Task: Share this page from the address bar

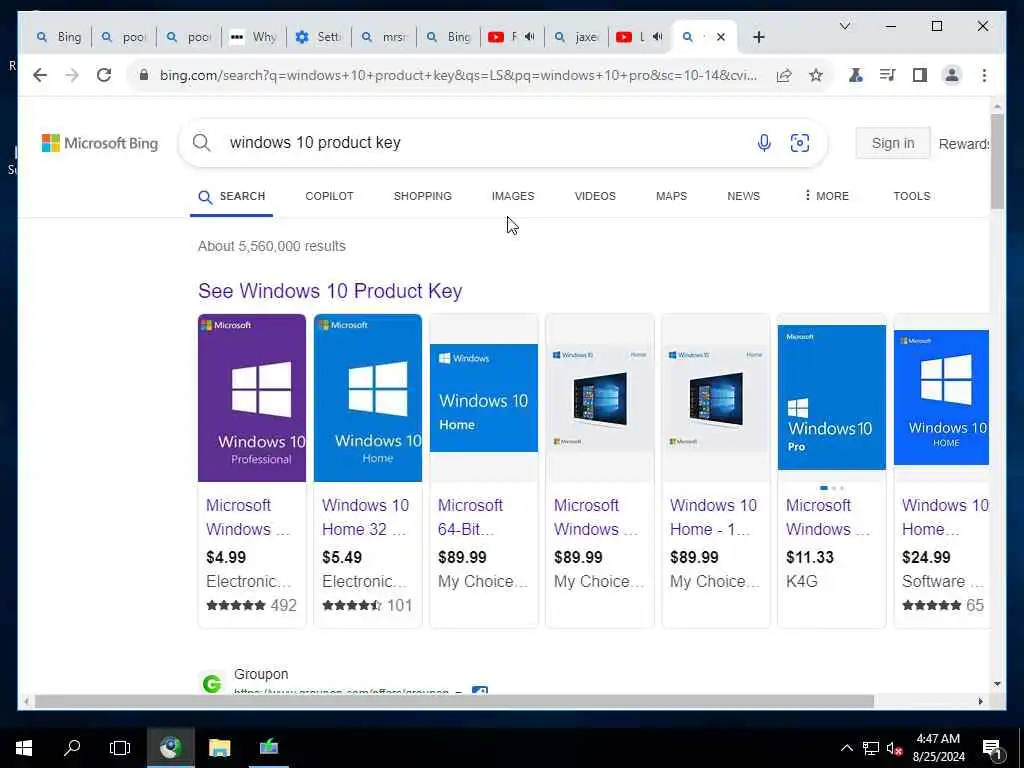Action: click(x=784, y=75)
